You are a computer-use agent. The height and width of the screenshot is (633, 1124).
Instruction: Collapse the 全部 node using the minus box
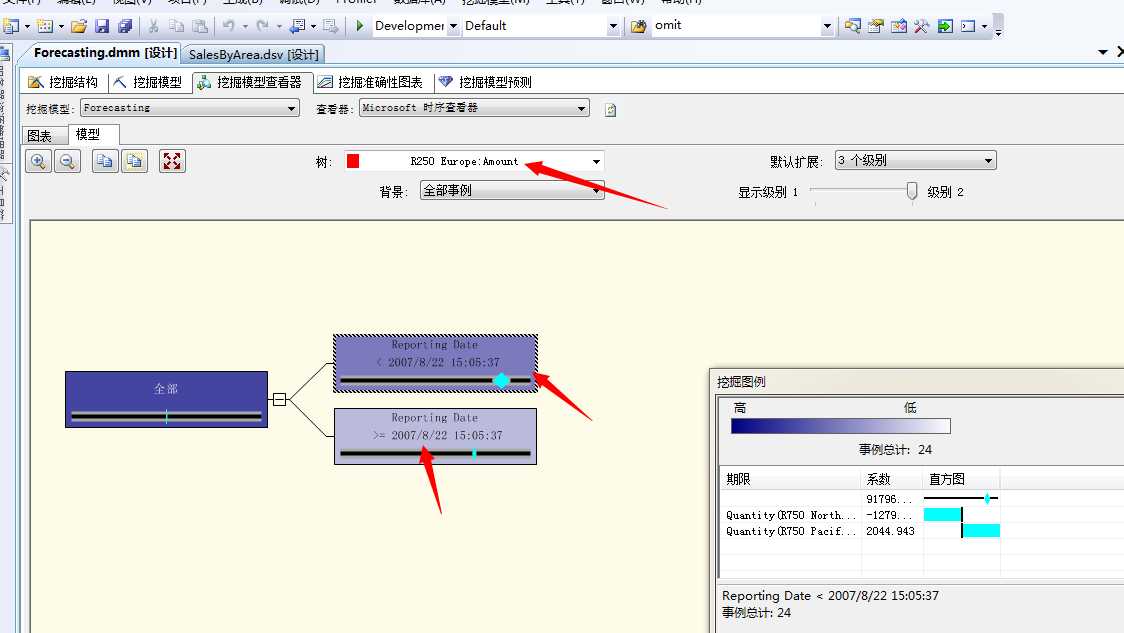click(x=280, y=399)
